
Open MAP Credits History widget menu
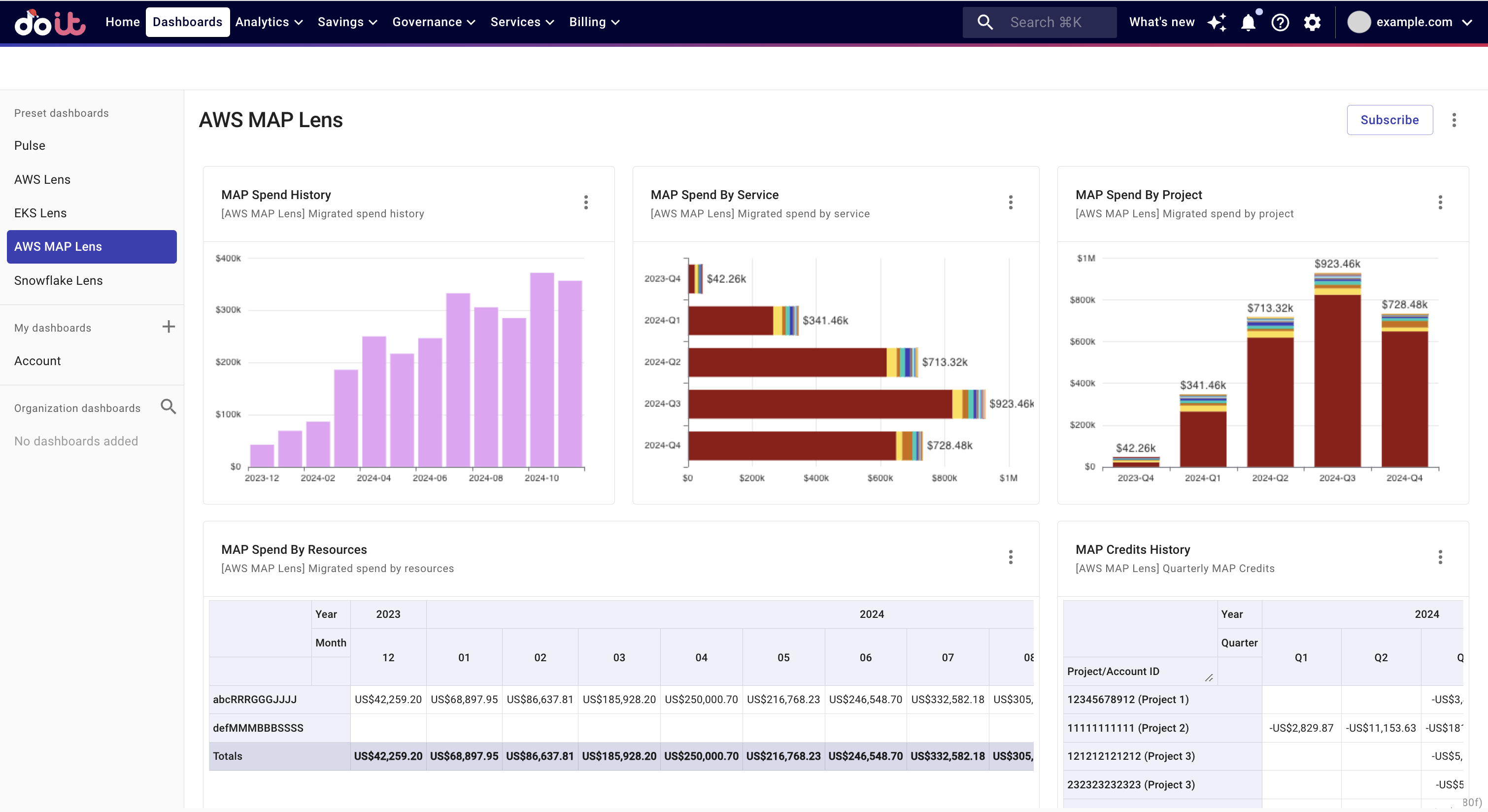[x=1440, y=557]
